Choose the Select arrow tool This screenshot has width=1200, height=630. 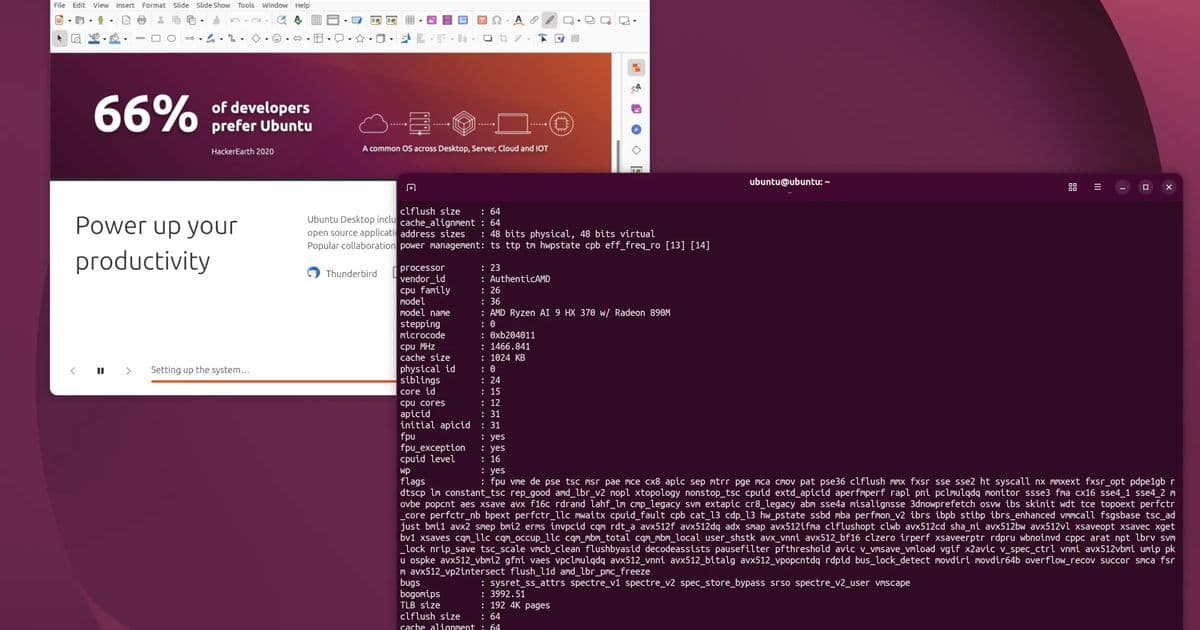59,38
